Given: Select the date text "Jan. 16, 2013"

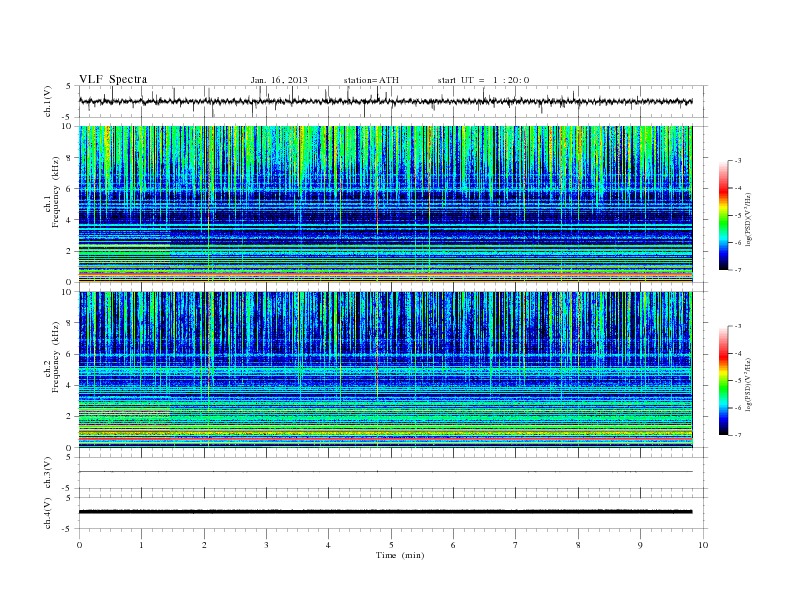Looking at the screenshot, I should coord(279,80).
